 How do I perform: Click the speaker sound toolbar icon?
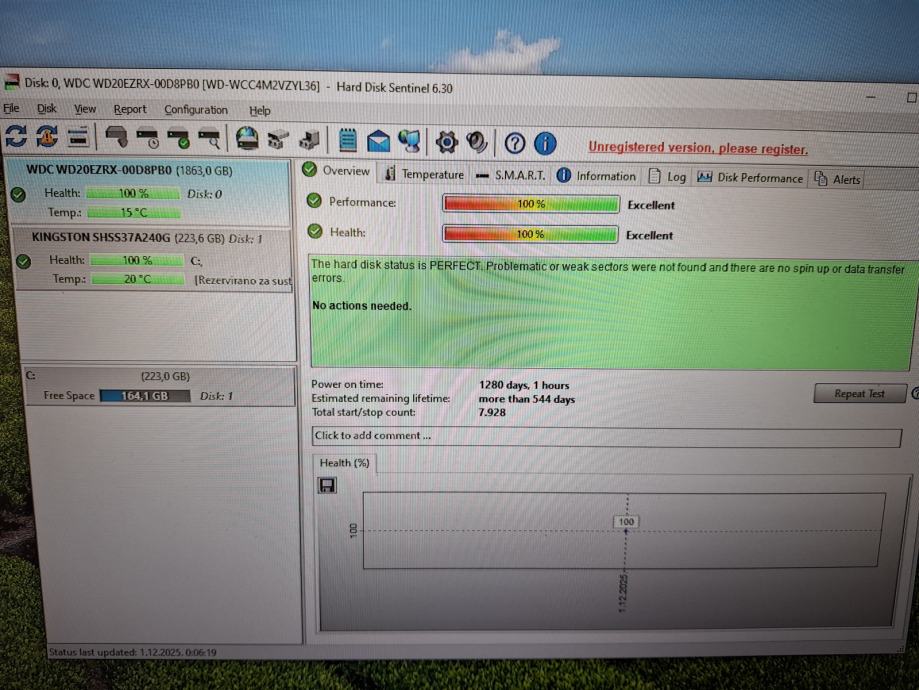click(476, 142)
